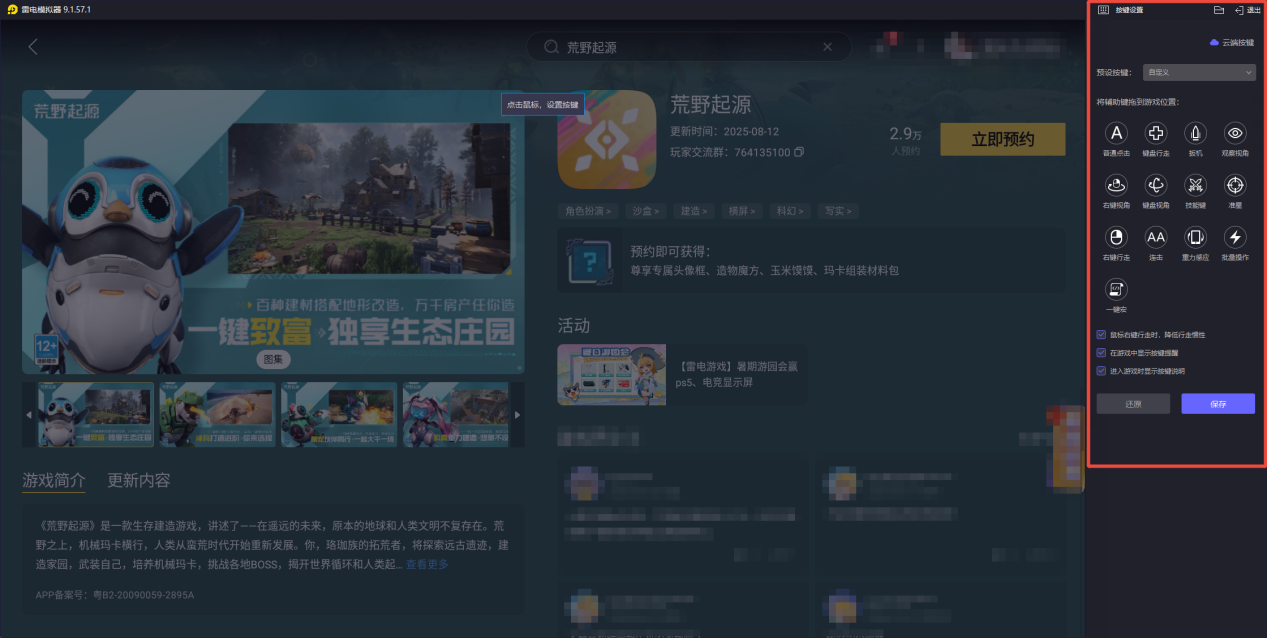Select the 连击 (AA) key icon
Image resolution: width=1267 pixels, height=638 pixels.
[x=1156, y=237]
